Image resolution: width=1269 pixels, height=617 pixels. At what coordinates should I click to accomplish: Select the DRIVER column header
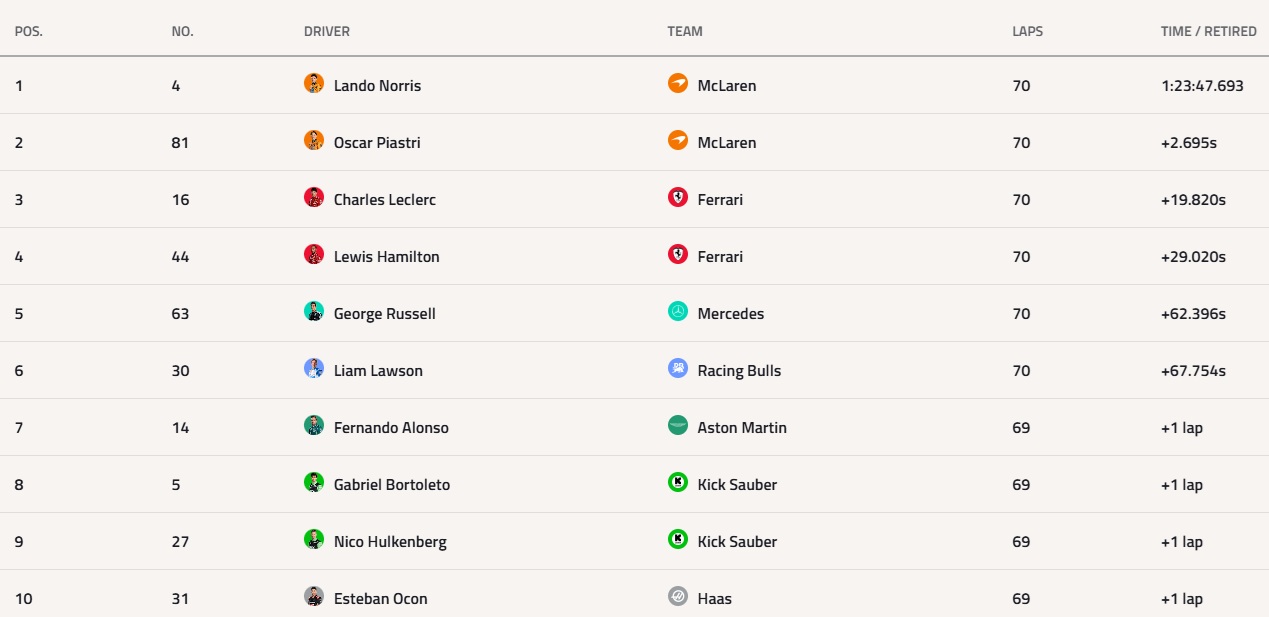click(327, 31)
